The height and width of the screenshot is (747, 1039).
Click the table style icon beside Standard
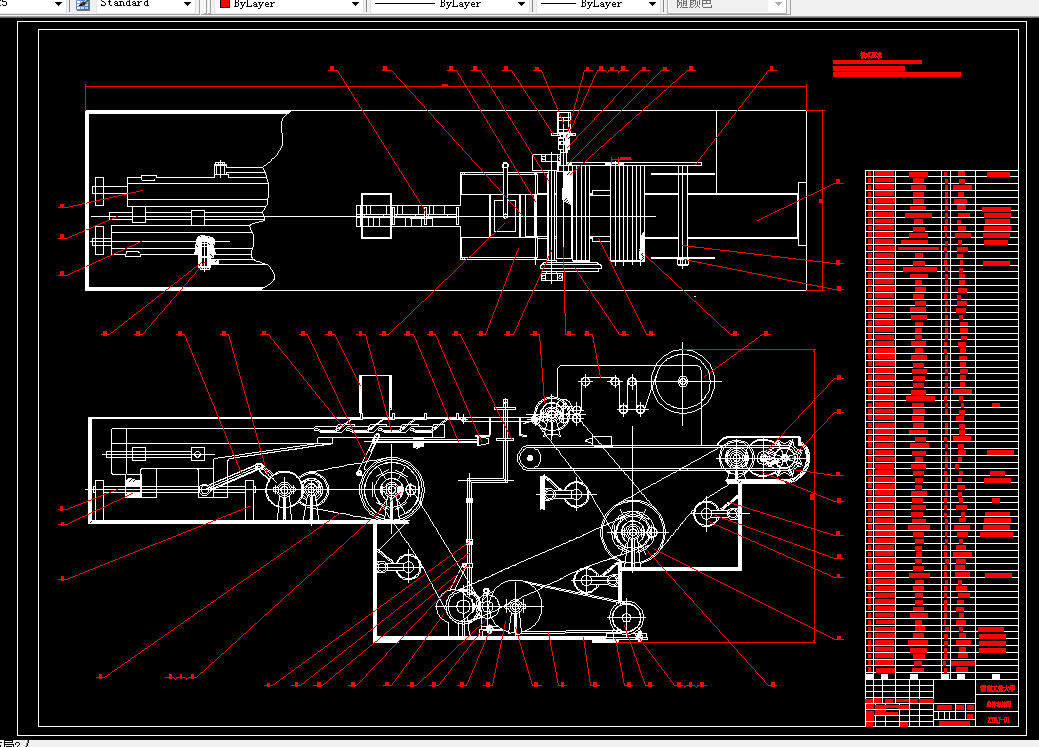click(x=83, y=5)
